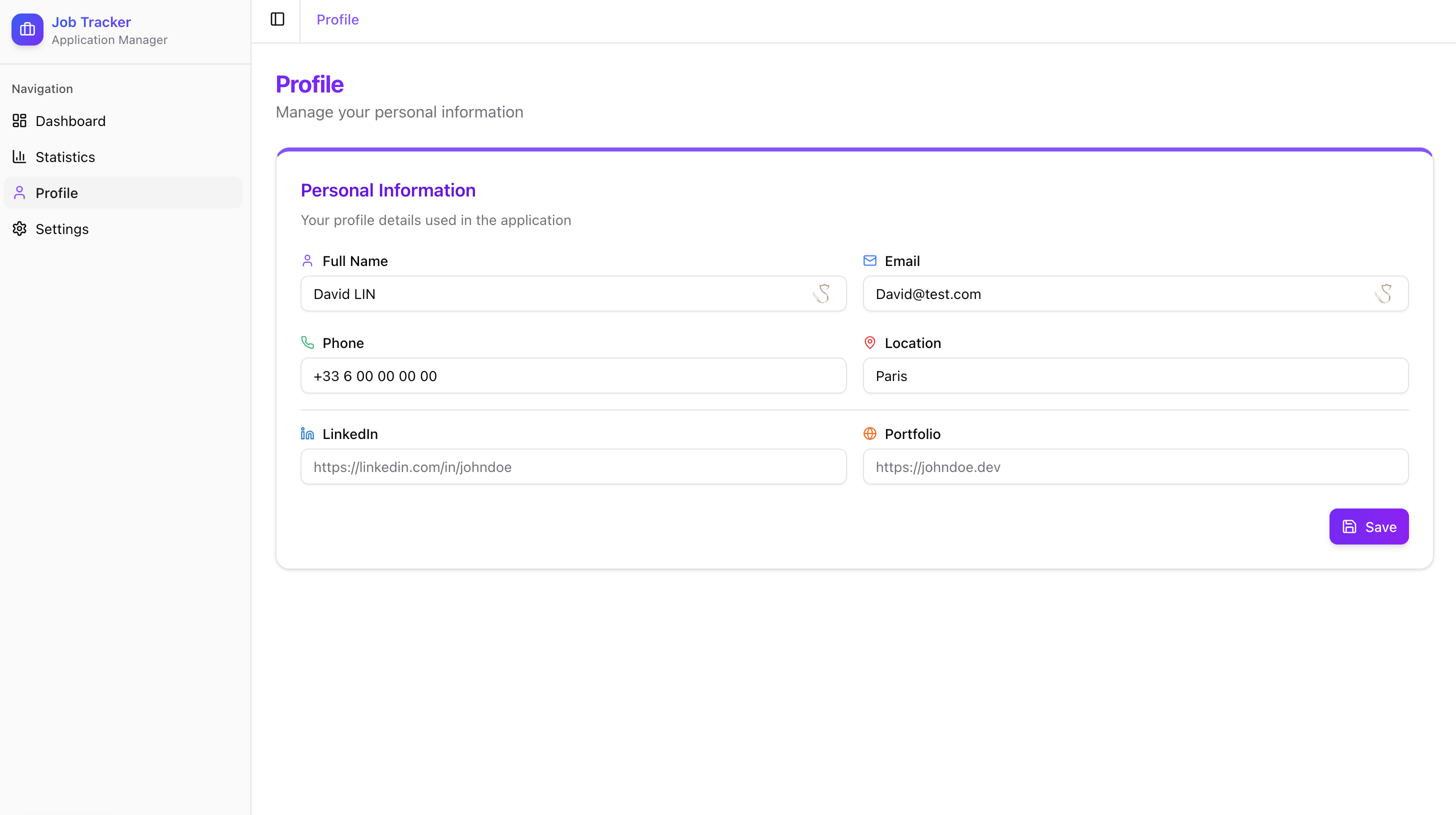Click the LinkedIn logo icon
The width and height of the screenshot is (1456, 815).
[307, 433]
